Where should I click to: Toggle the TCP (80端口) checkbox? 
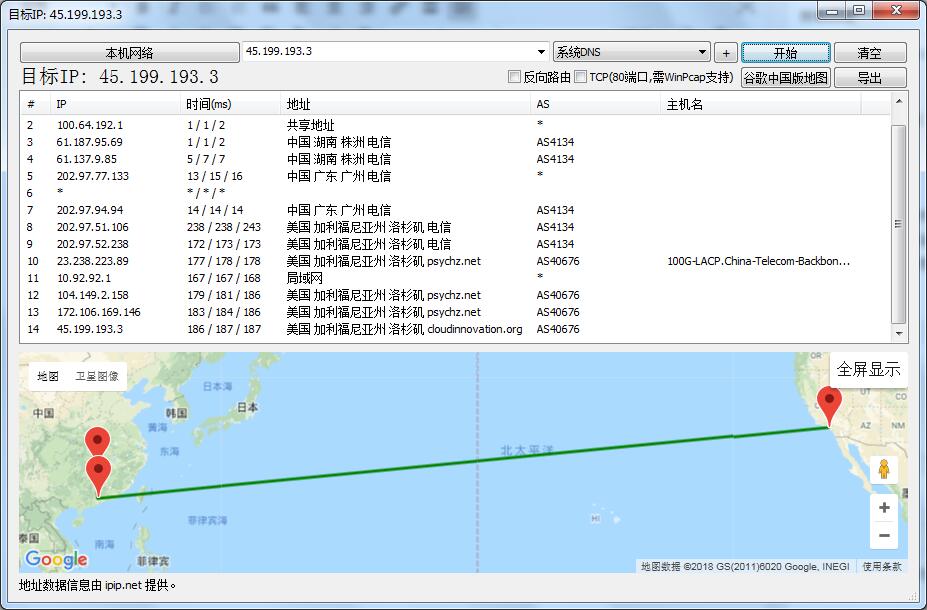pos(580,77)
